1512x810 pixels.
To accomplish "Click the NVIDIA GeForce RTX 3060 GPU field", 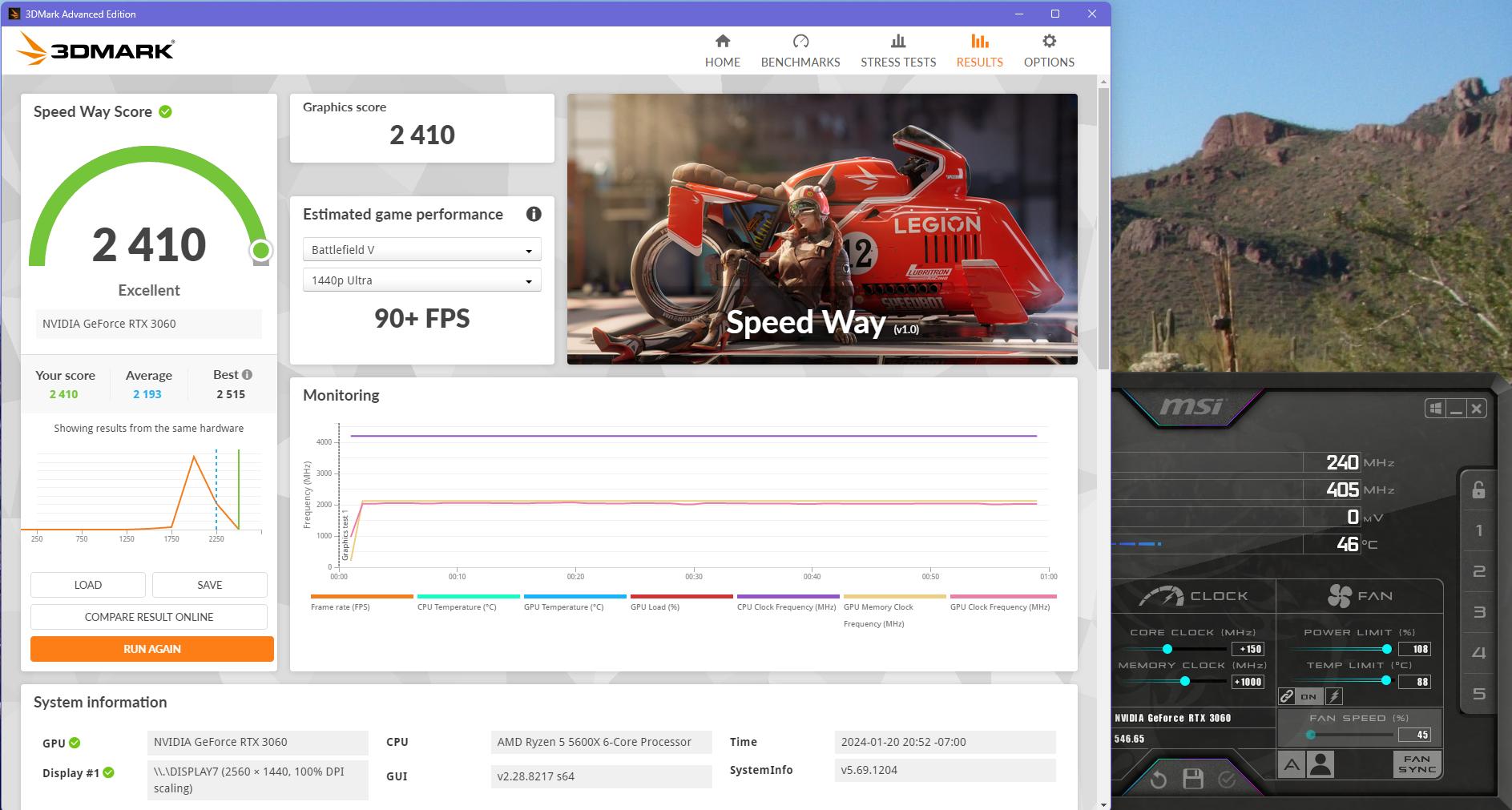I will (x=258, y=742).
